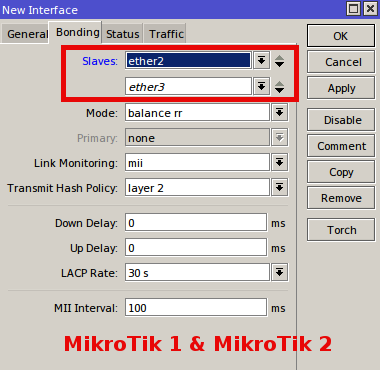
Task: Select the Bonding tab
Action: pyautogui.click(x=76, y=33)
